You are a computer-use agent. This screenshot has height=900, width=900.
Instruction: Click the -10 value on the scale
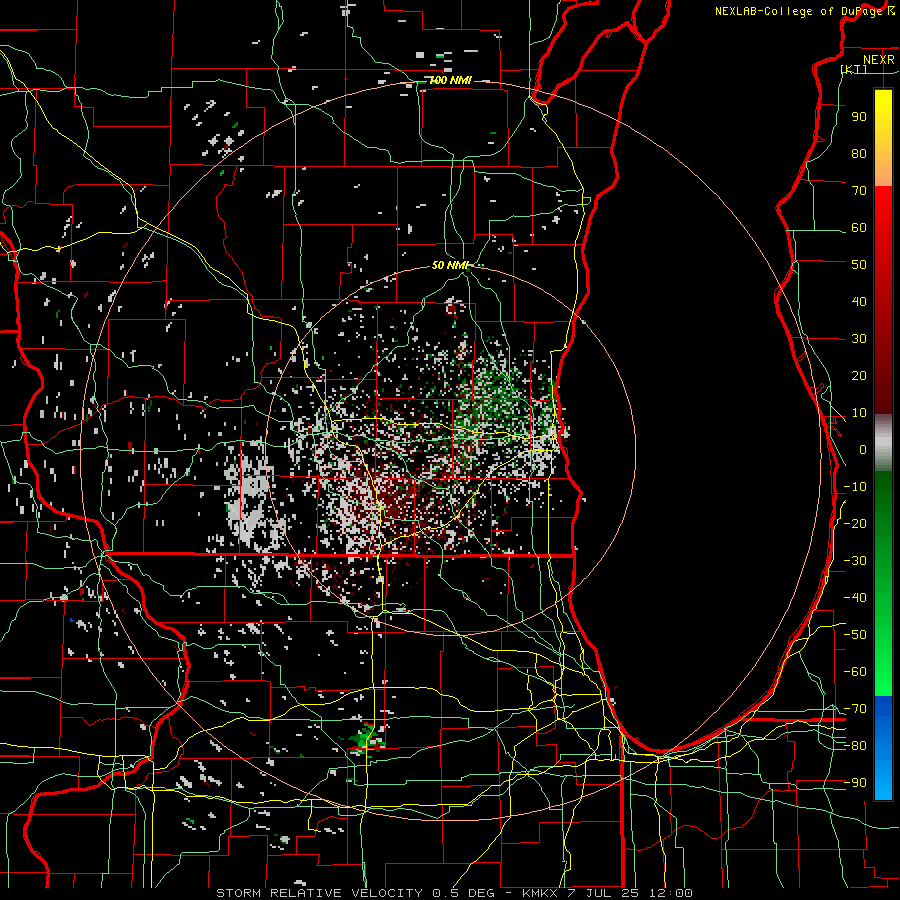tap(855, 487)
